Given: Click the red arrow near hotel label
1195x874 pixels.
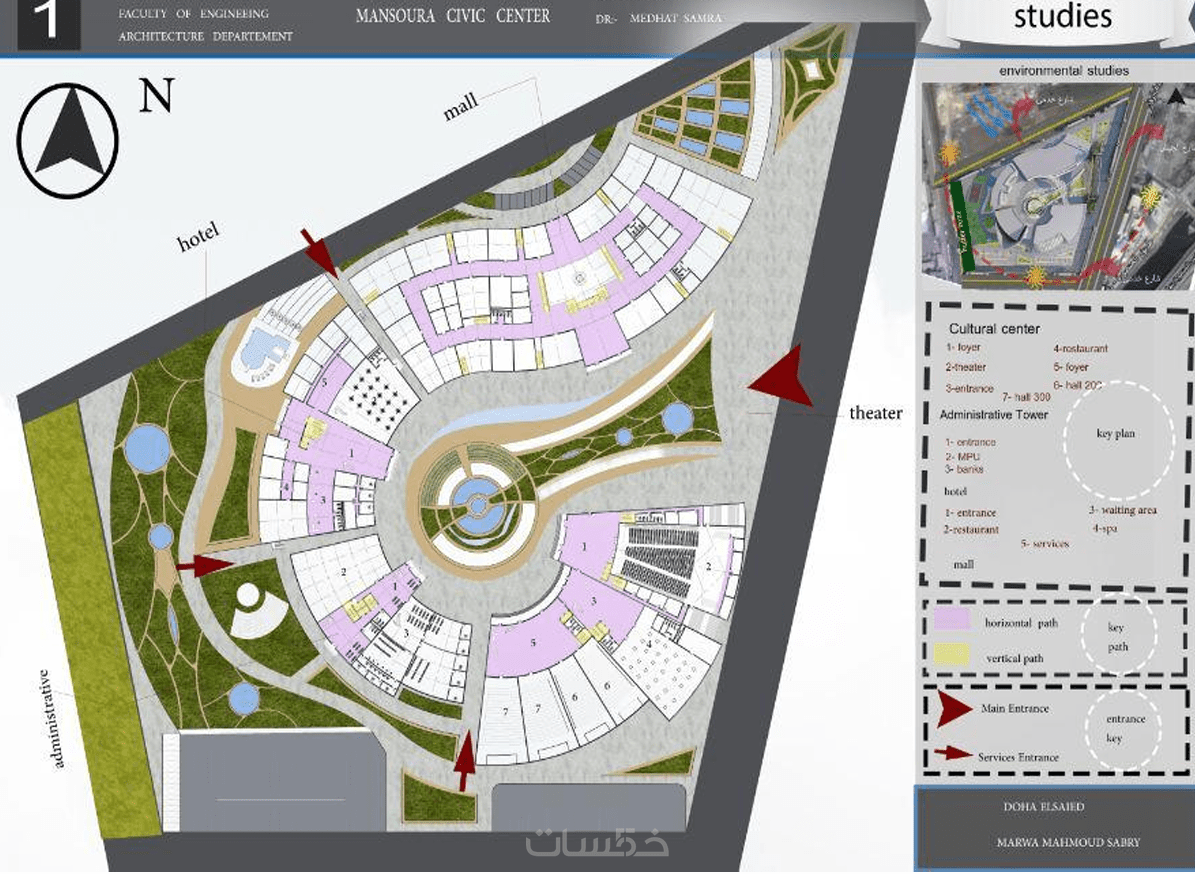Looking at the screenshot, I should (319, 251).
